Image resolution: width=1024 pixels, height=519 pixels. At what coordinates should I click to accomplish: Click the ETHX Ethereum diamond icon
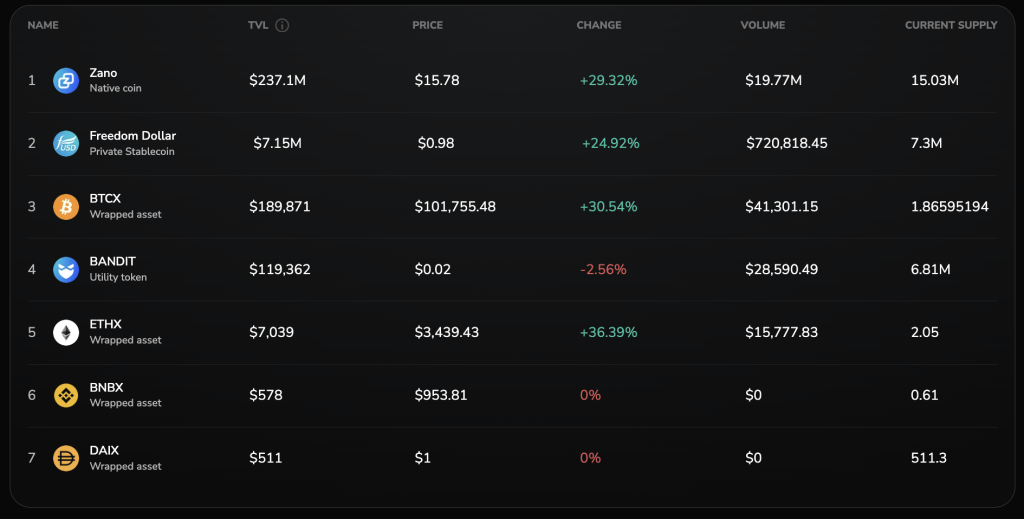tap(66, 332)
